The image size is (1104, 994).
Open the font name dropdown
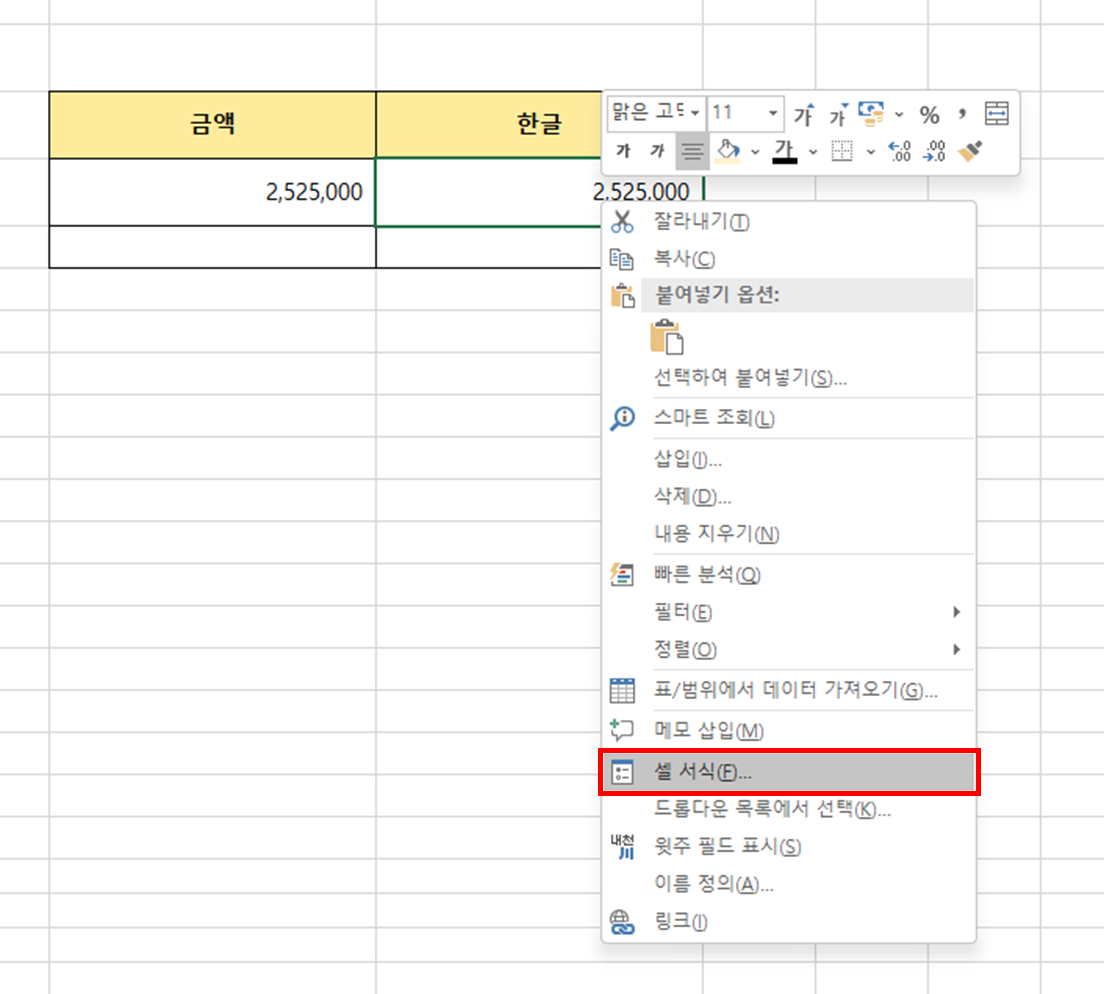click(694, 113)
